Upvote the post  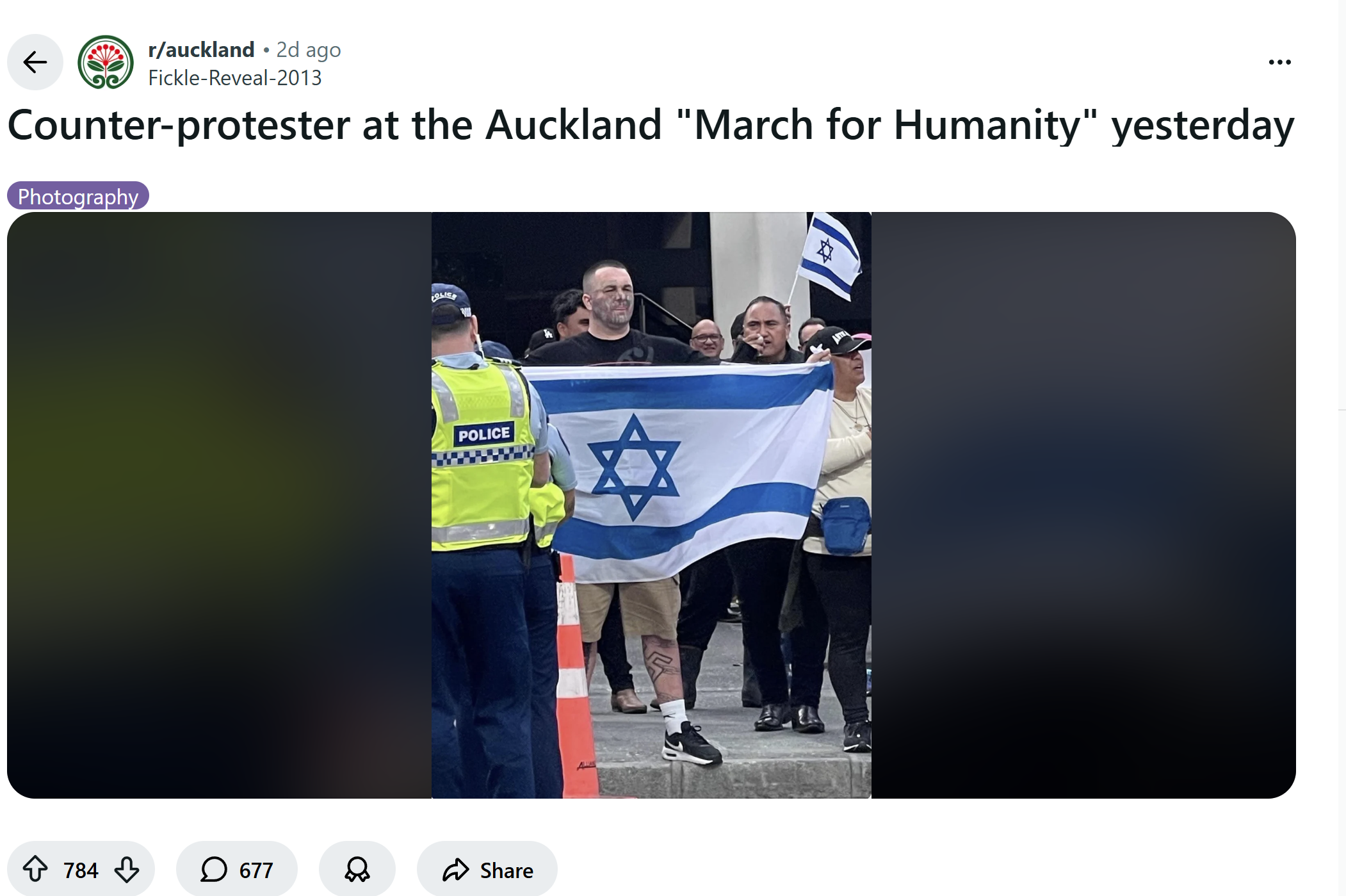[35, 869]
